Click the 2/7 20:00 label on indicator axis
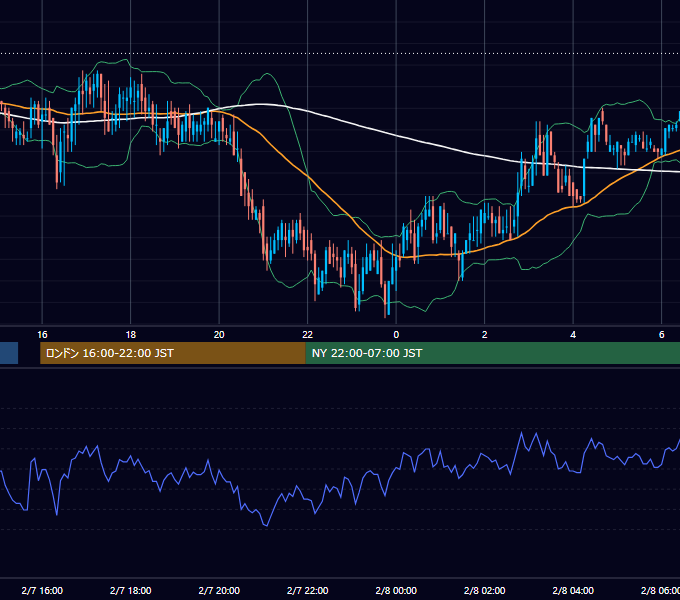This screenshot has height=600, width=680. [x=219, y=590]
